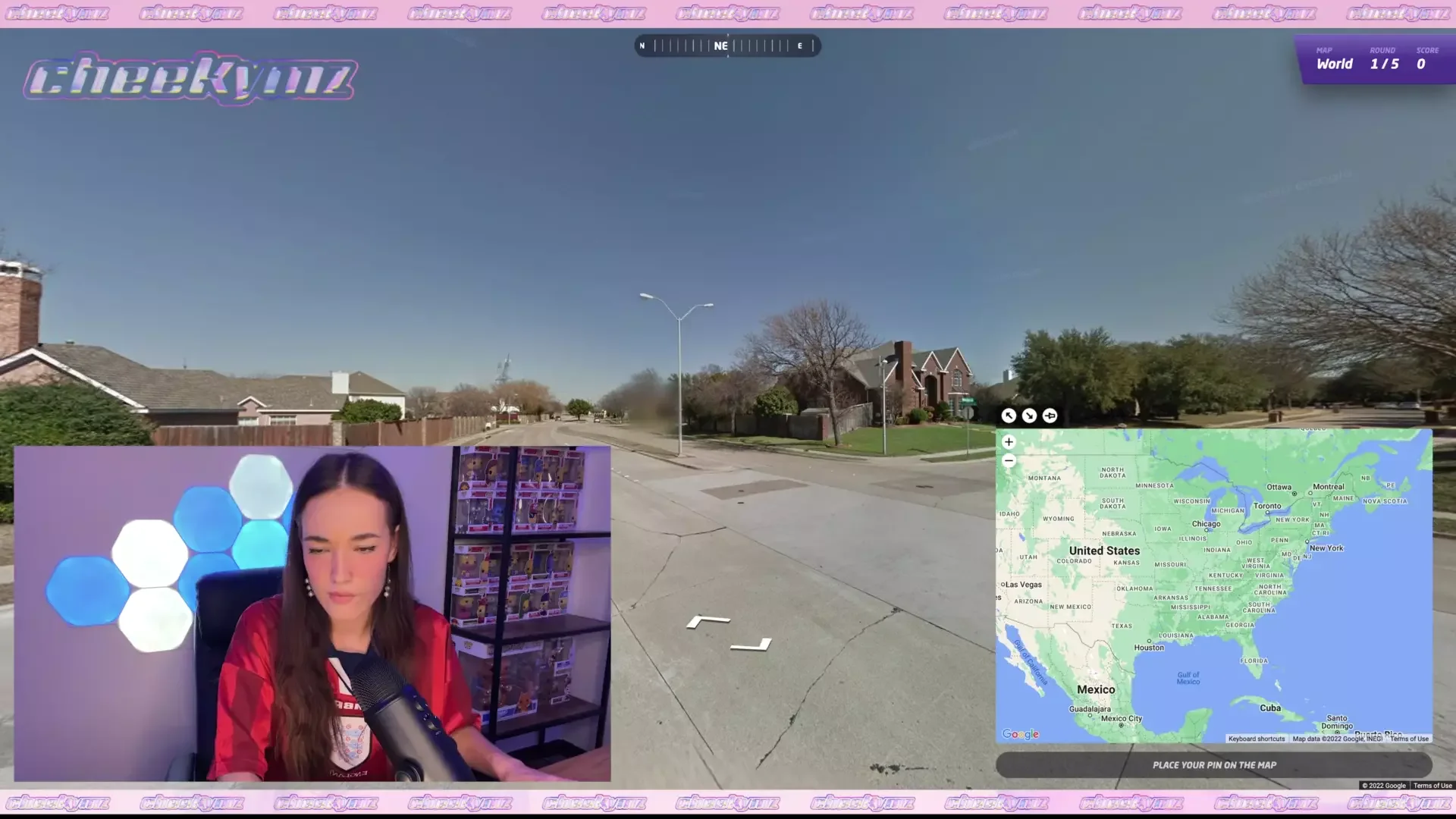Image resolution: width=1456 pixels, height=819 pixels.
Task: Click the compass heading bar
Action: [727, 45]
